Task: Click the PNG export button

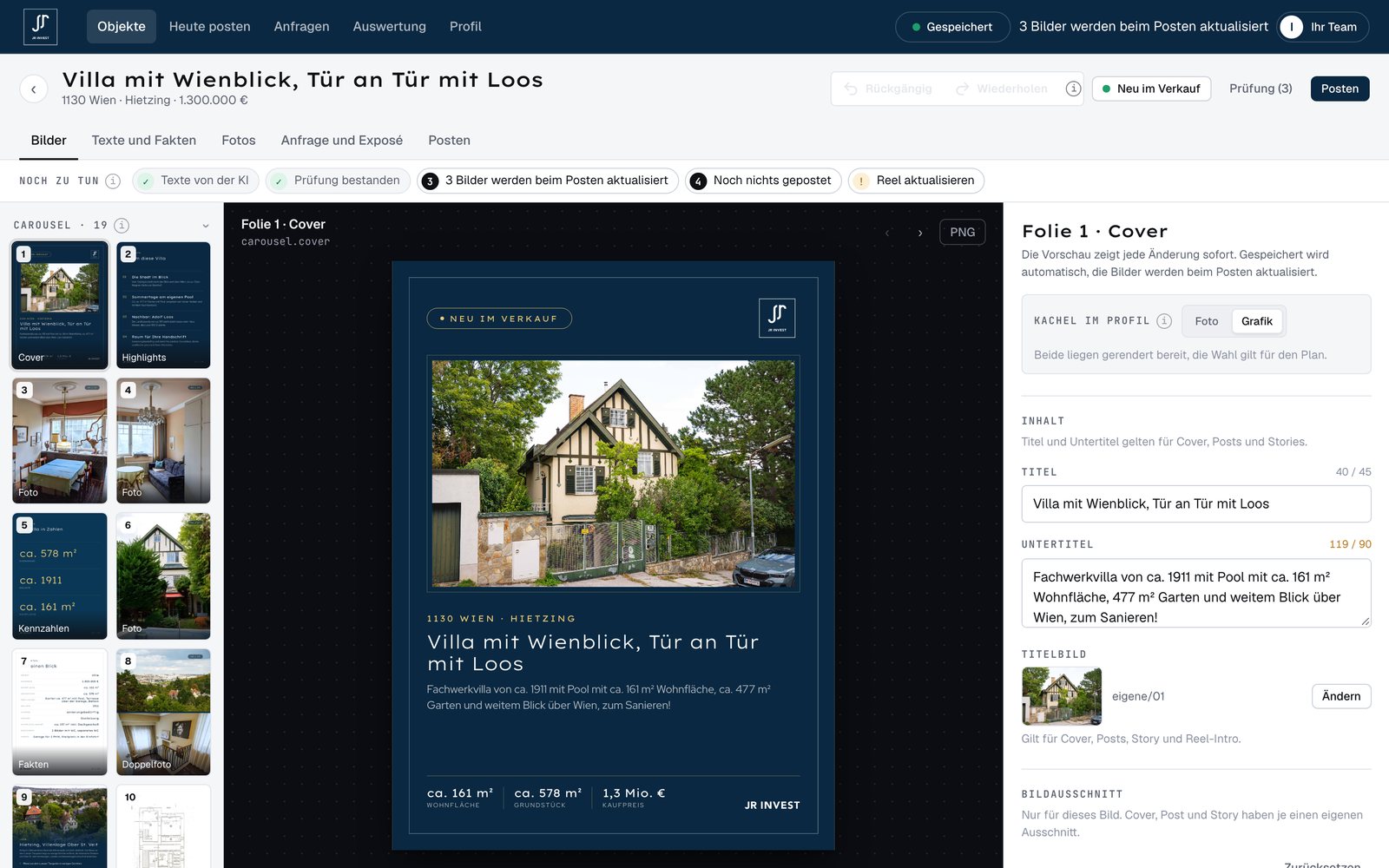Action: (962, 233)
